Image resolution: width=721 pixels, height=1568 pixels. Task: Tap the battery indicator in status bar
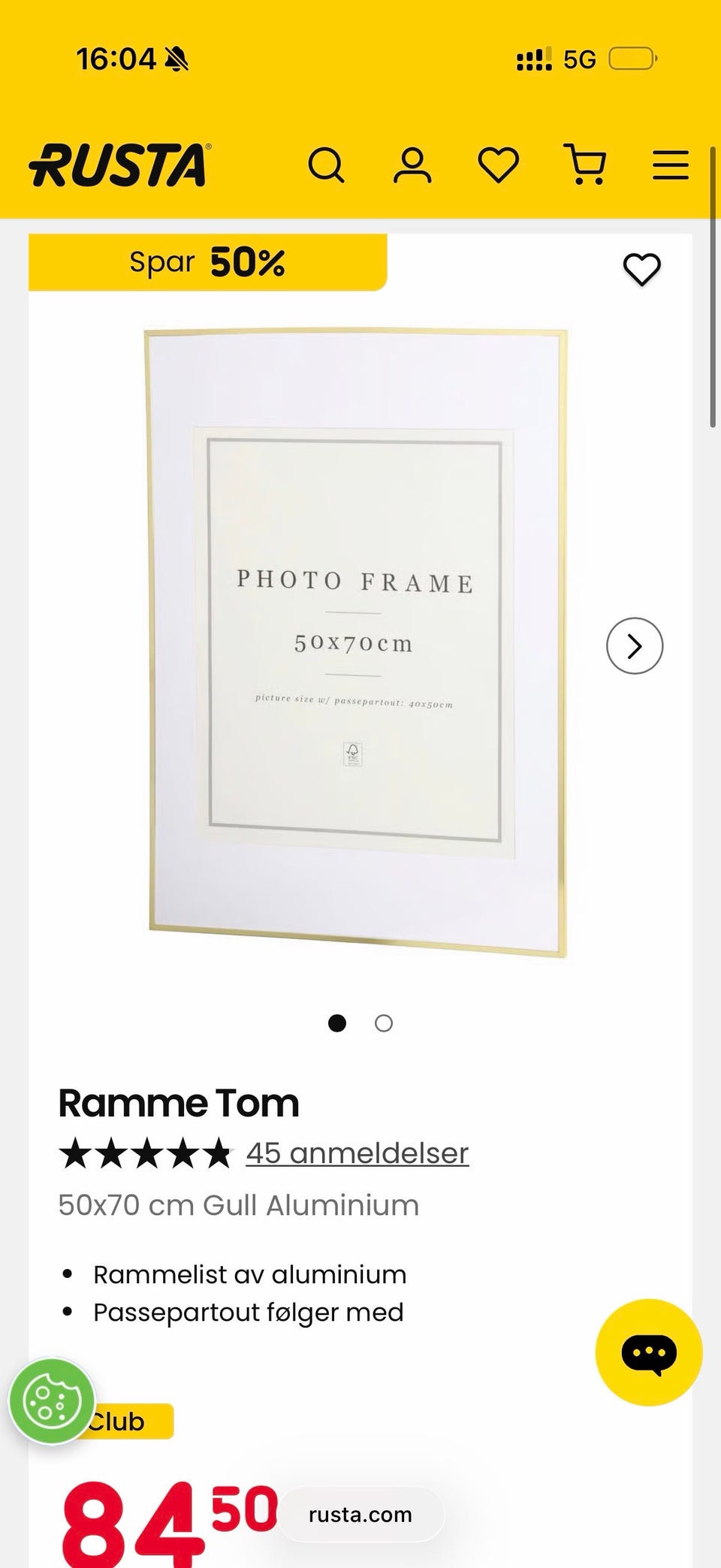pyautogui.click(x=632, y=59)
